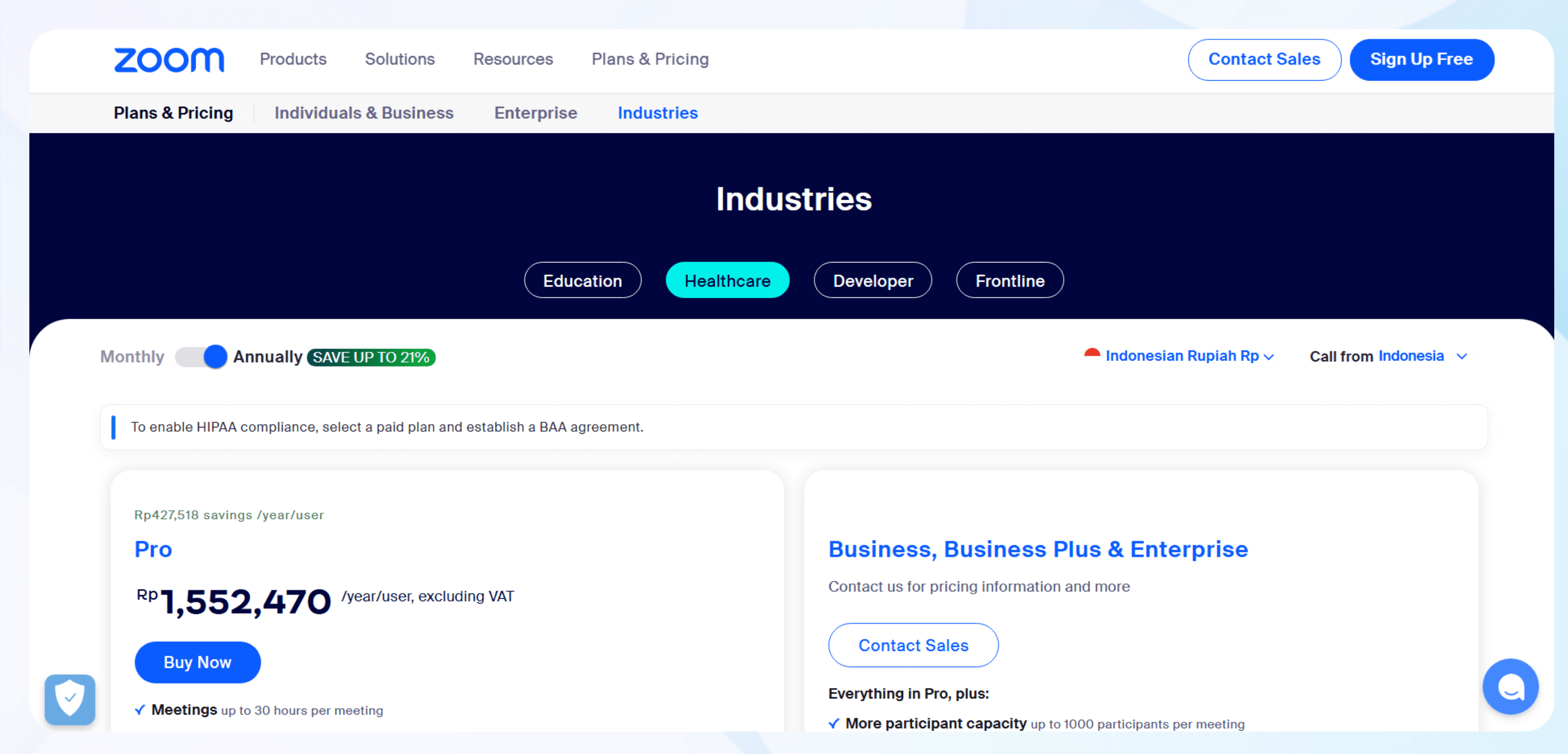
Task: Select the Education industry pill
Action: click(582, 280)
